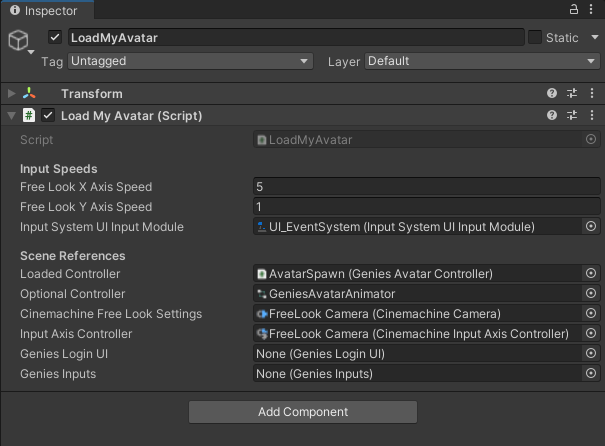Click the Genies Login UI label

tap(64, 354)
